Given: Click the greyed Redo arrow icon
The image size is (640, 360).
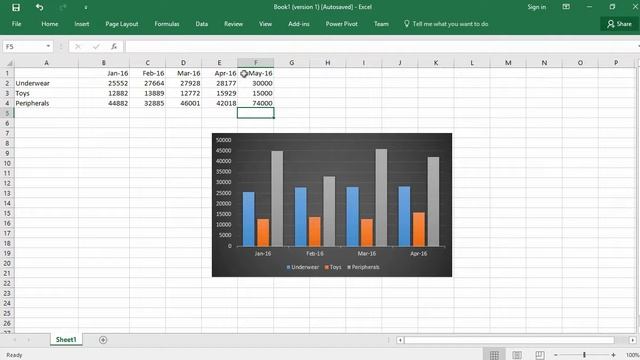Looking at the screenshot, I should click(x=62, y=7).
